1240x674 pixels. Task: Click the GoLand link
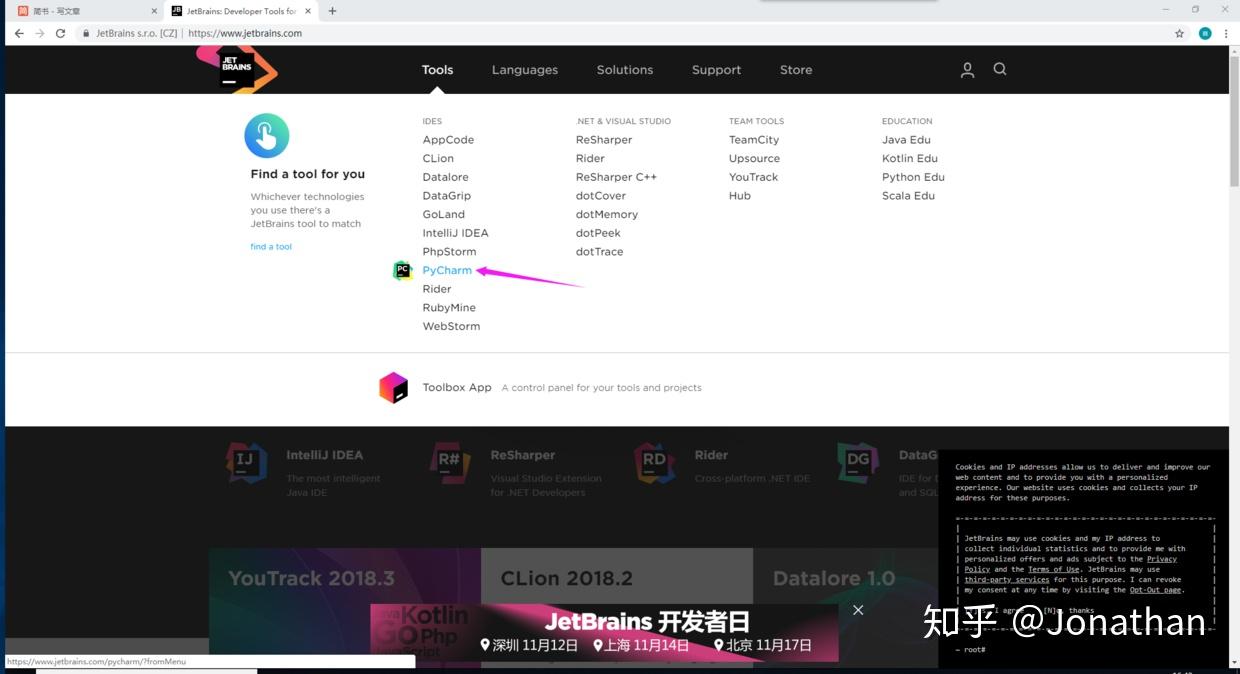443,214
